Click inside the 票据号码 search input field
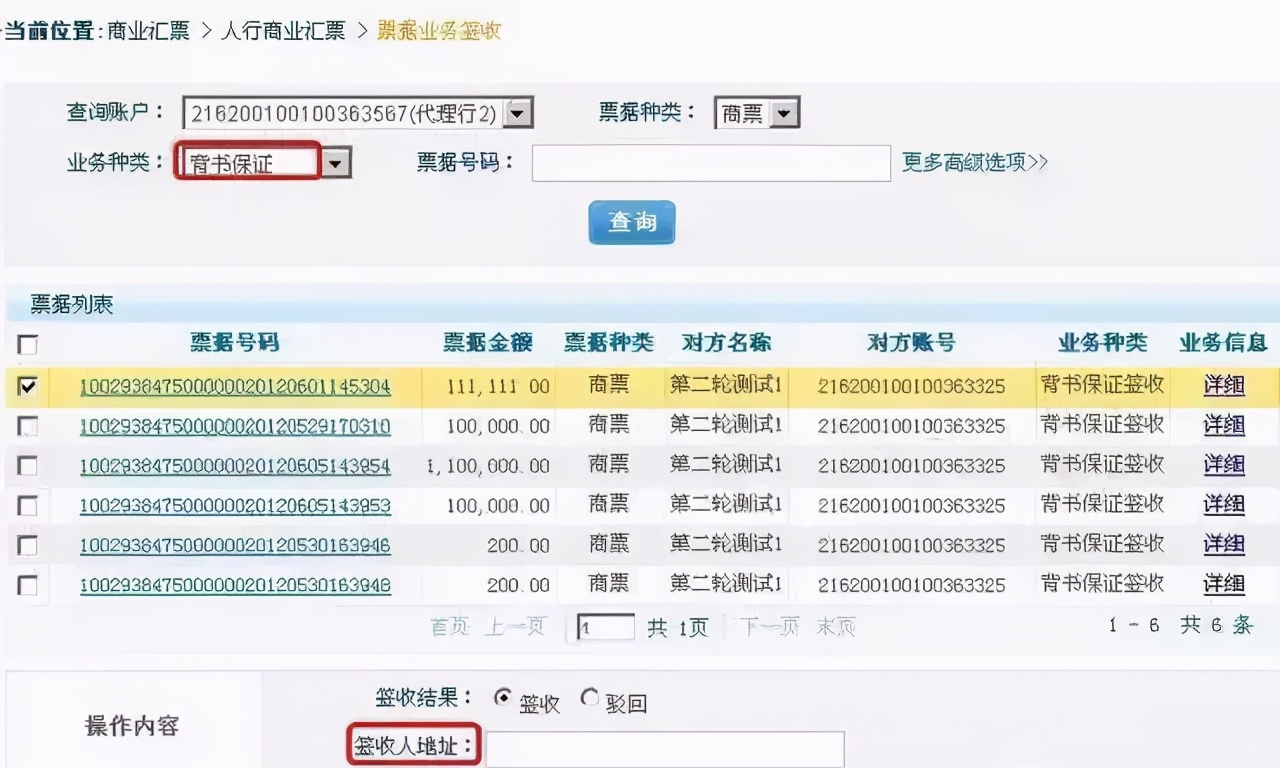This screenshot has width=1280, height=768. click(x=710, y=163)
